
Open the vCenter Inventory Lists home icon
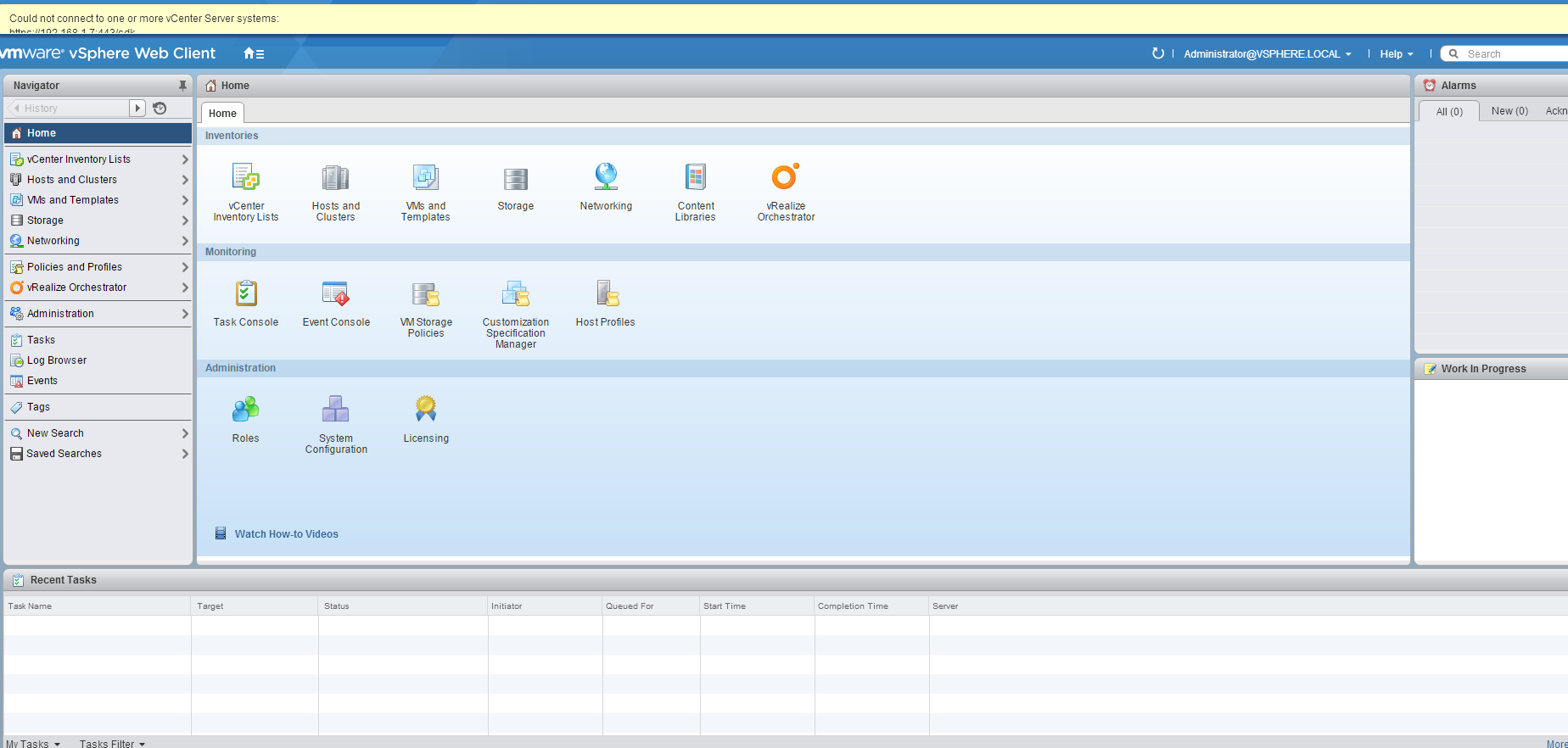tap(246, 176)
